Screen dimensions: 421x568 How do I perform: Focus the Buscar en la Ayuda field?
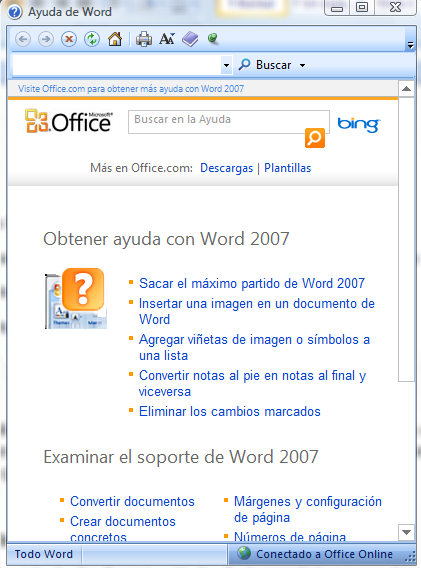[229, 122]
